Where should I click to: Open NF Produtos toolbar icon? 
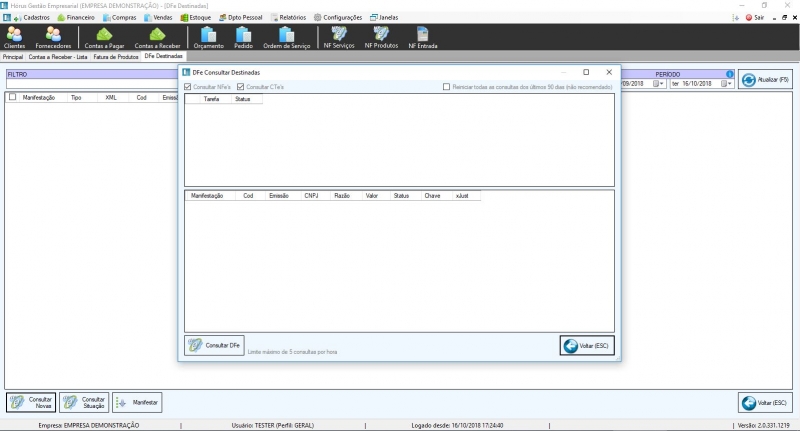pos(381,37)
